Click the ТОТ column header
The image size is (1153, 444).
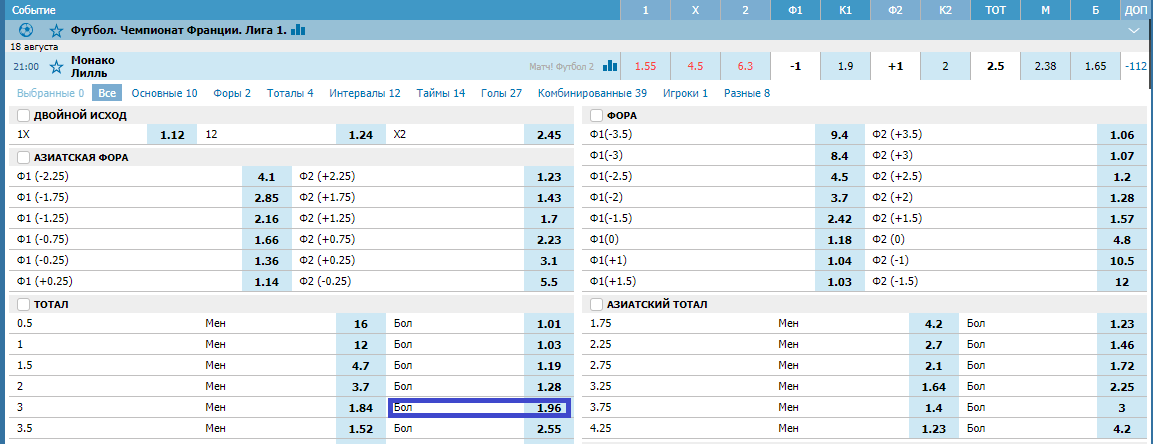tap(996, 10)
